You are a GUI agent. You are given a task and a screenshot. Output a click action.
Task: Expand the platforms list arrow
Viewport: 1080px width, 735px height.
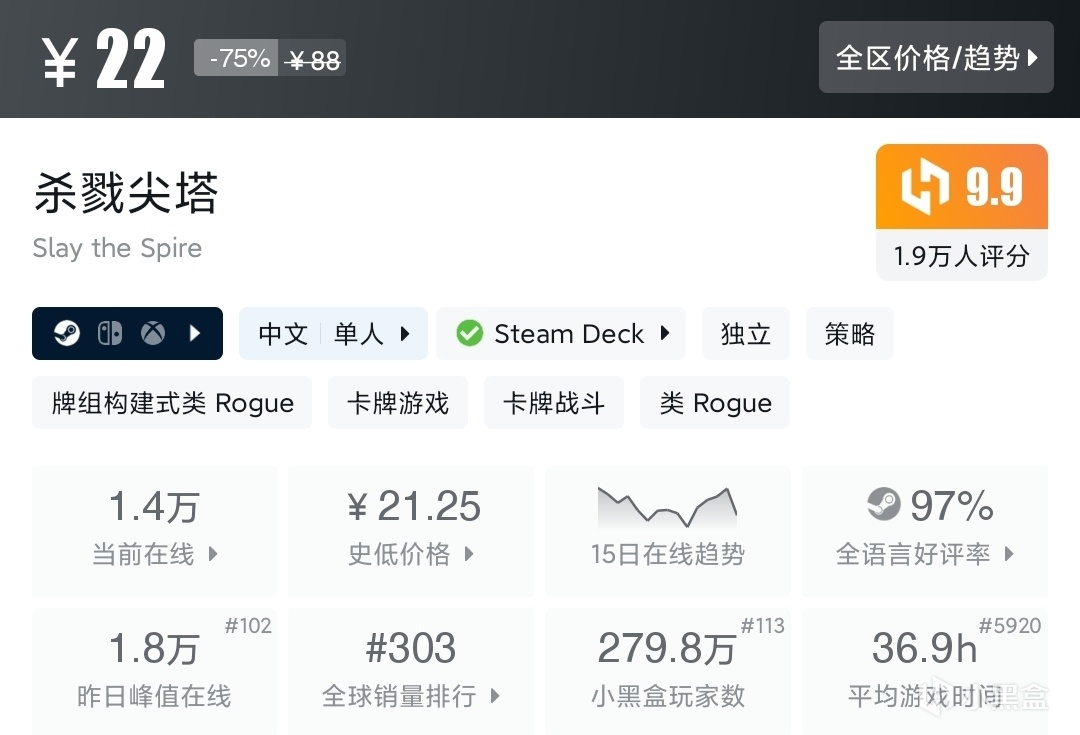(x=196, y=334)
